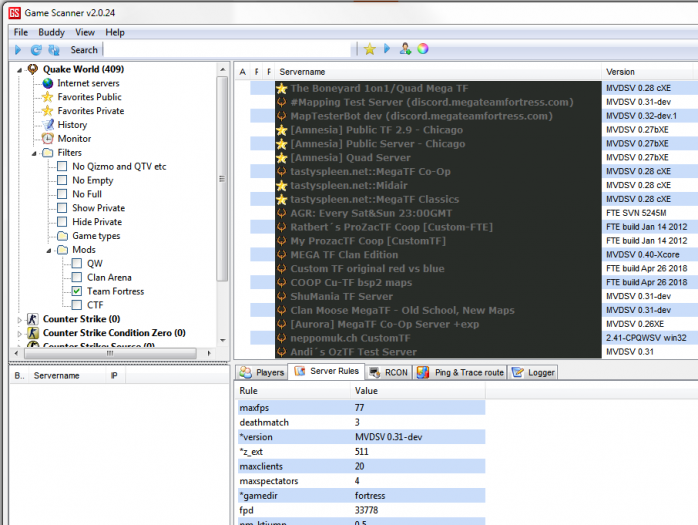Screen dimensions: 698x525
Task: Tick the Clan Arena mod checkbox
Action: pyautogui.click(x=77, y=277)
